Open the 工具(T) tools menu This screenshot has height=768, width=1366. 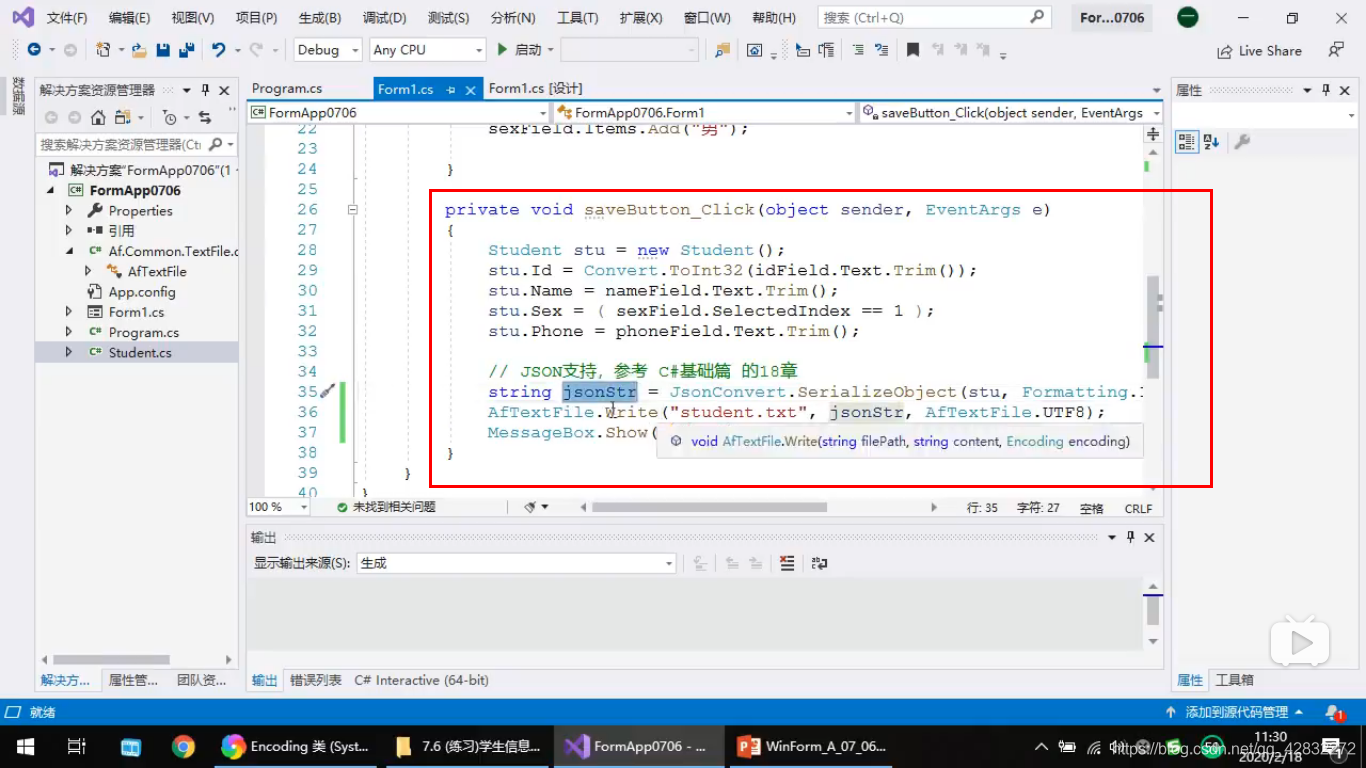tap(577, 18)
